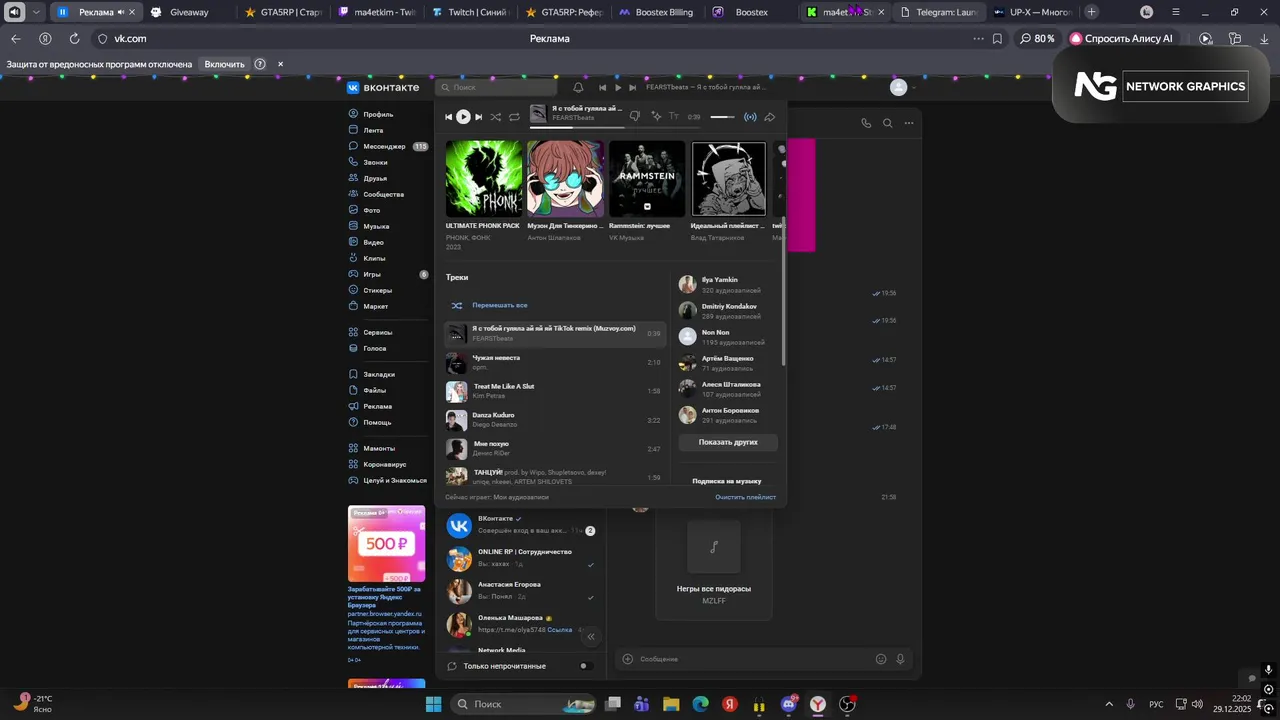Open the notifications bell in VK header
Viewport: 1280px width, 720px height.
tap(578, 87)
